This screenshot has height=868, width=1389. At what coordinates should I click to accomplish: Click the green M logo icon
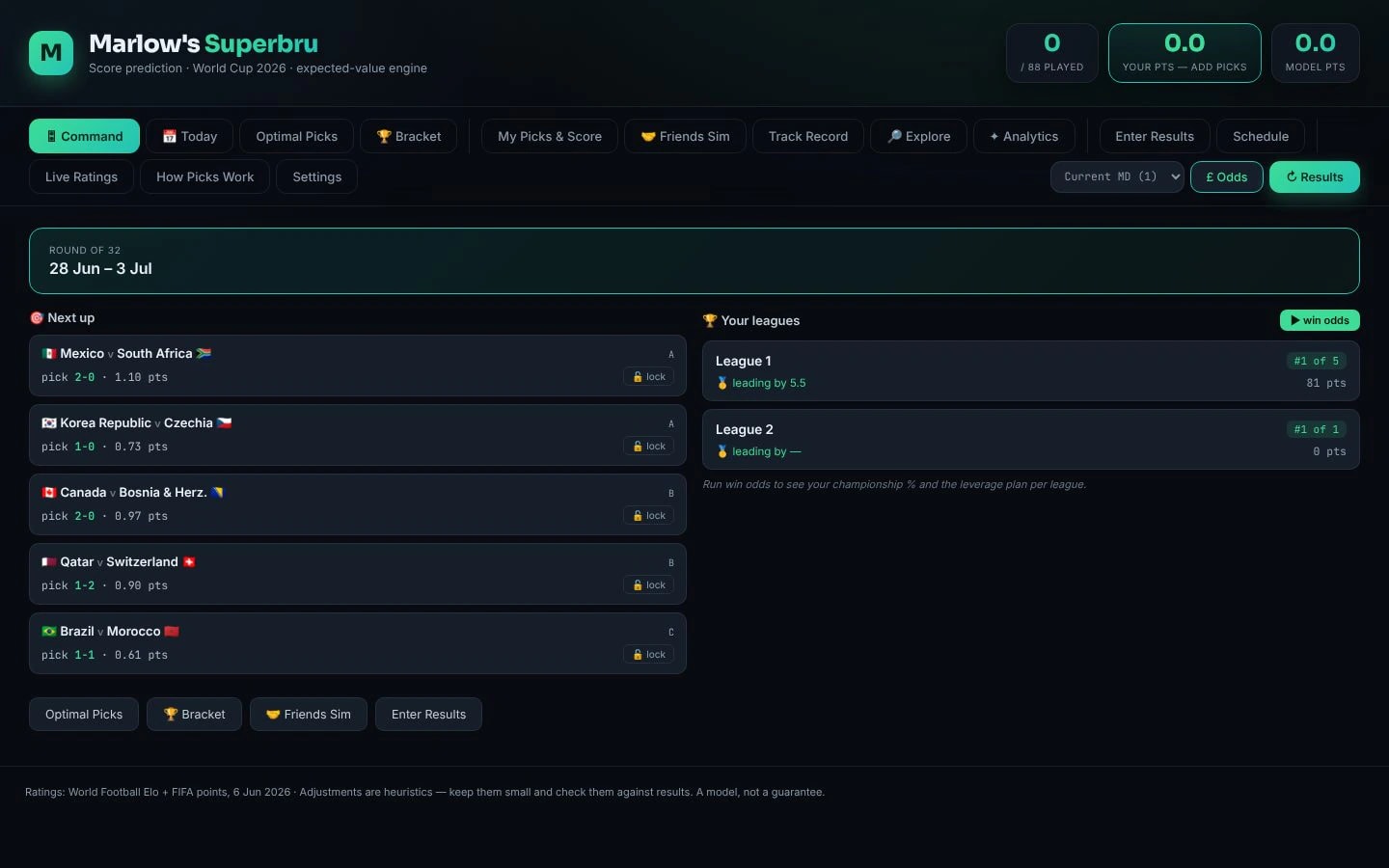[x=51, y=53]
